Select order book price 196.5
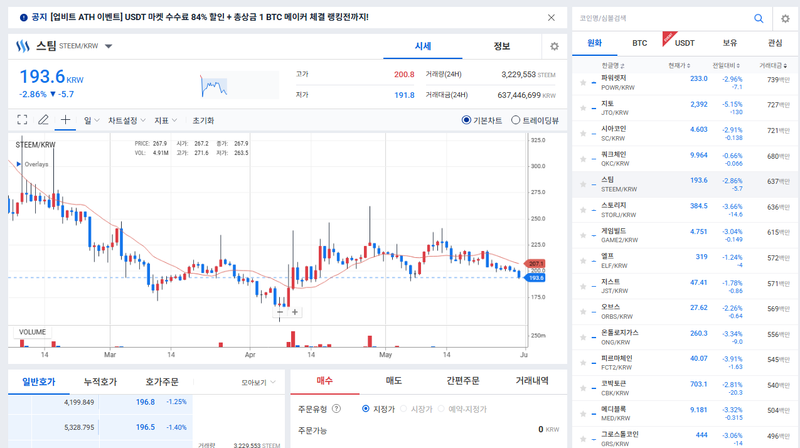 tap(145, 427)
